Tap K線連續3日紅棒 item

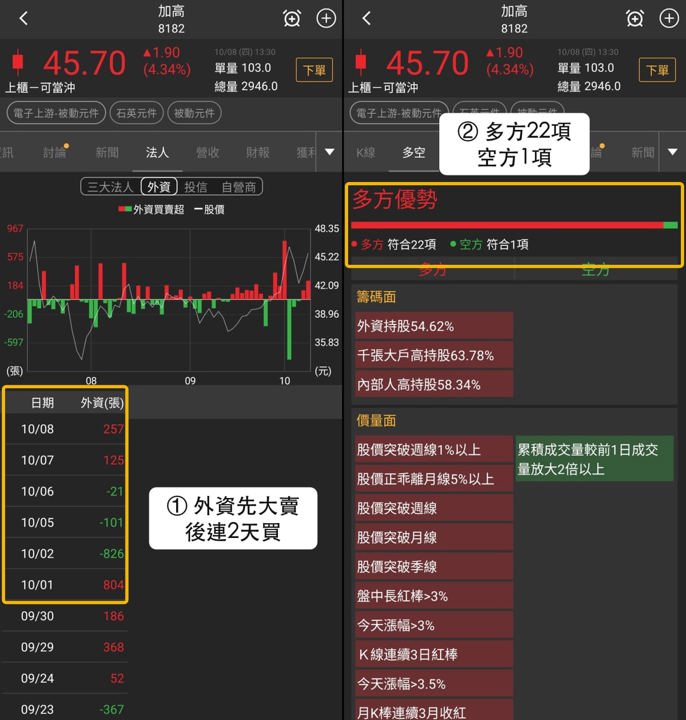point(433,654)
